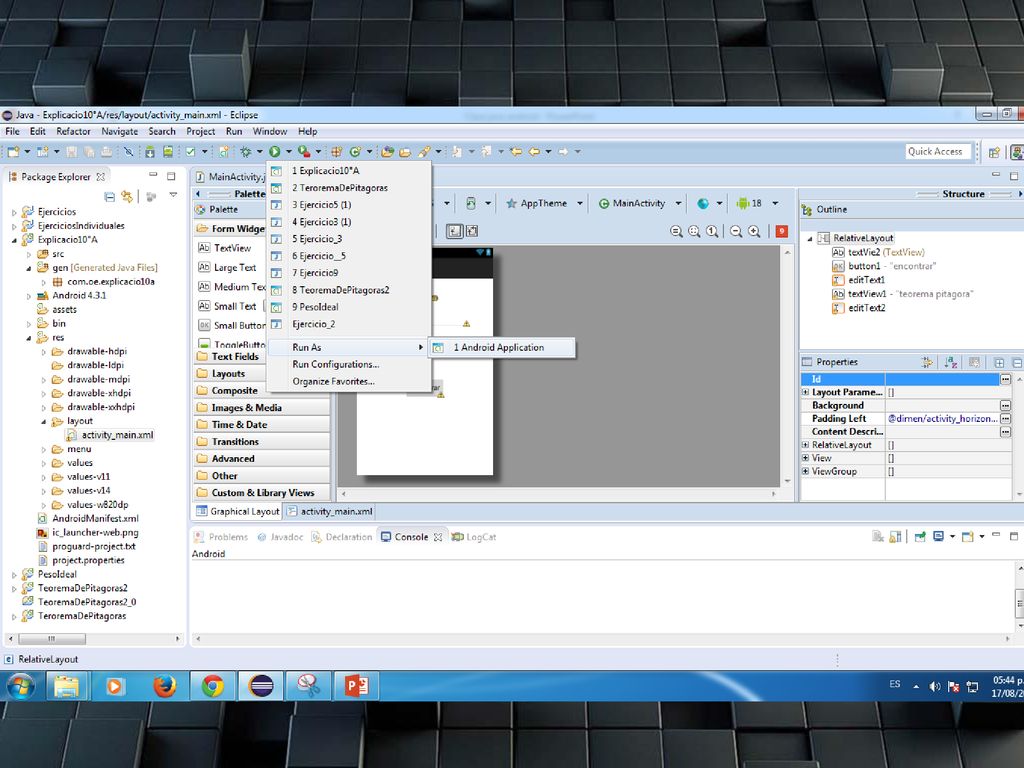Collapse the Explicacio10*A project tree
This screenshot has width=1024, height=768.
pos(14,240)
